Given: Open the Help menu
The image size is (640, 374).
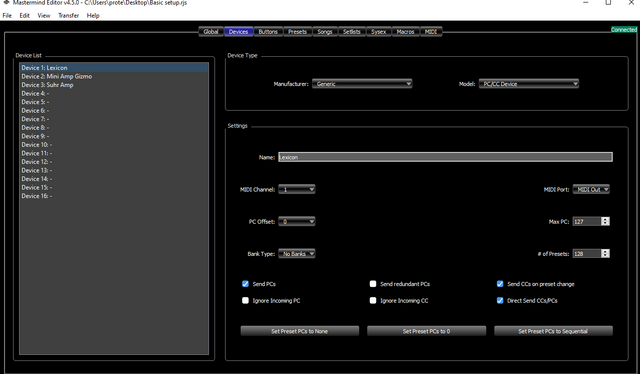Looking at the screenshot, I should pos(93,16).
